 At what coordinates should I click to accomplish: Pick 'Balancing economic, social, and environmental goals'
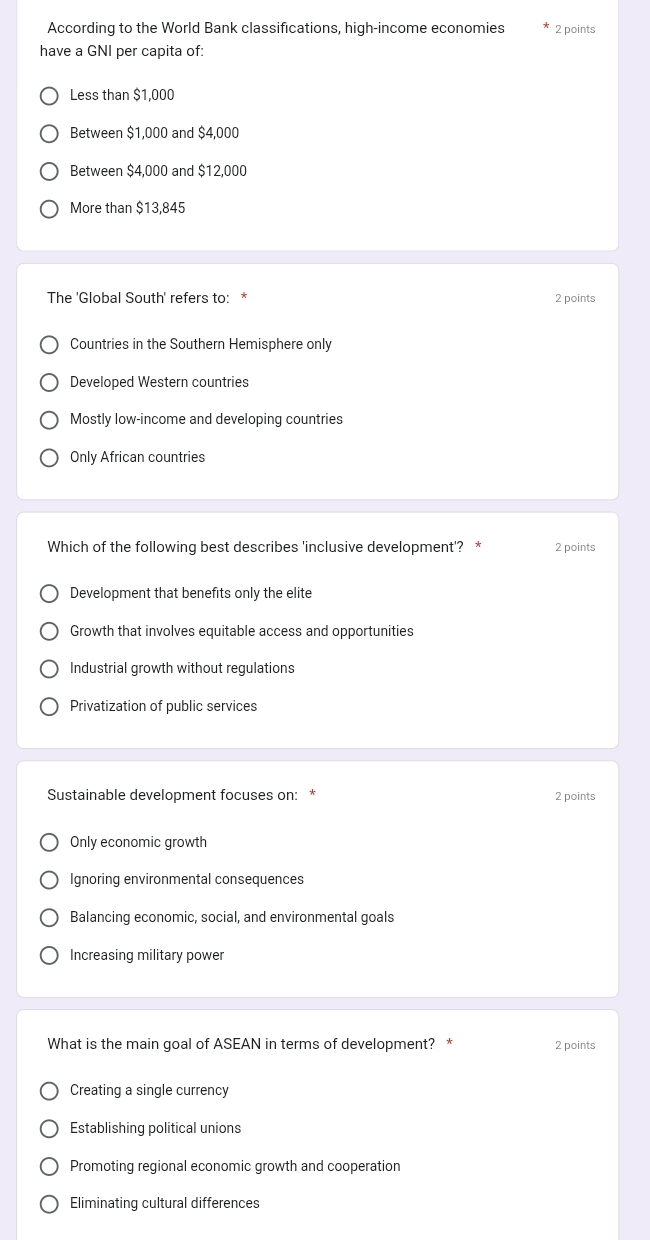point(49,918)
